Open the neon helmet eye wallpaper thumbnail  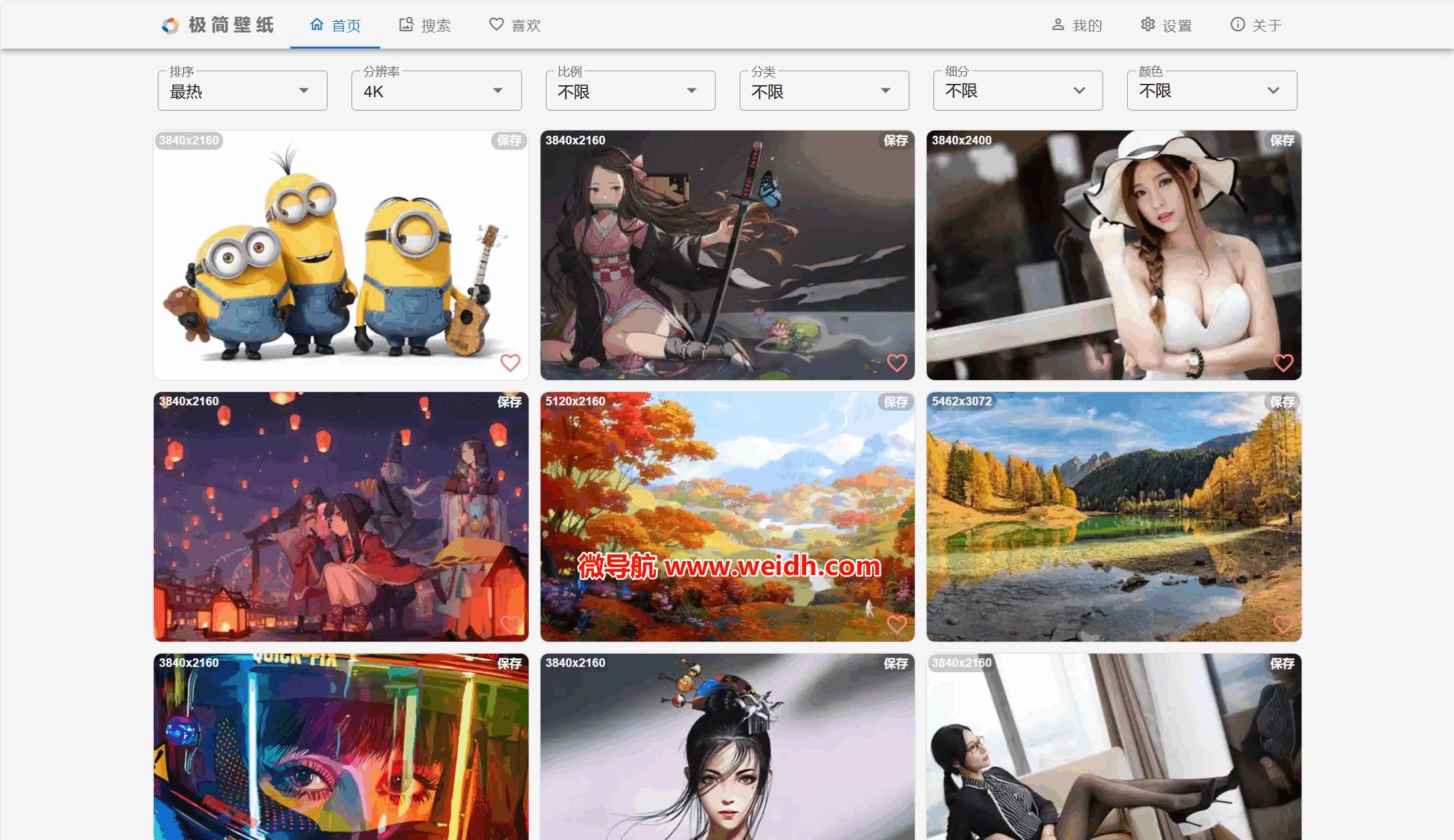[341, 747]
